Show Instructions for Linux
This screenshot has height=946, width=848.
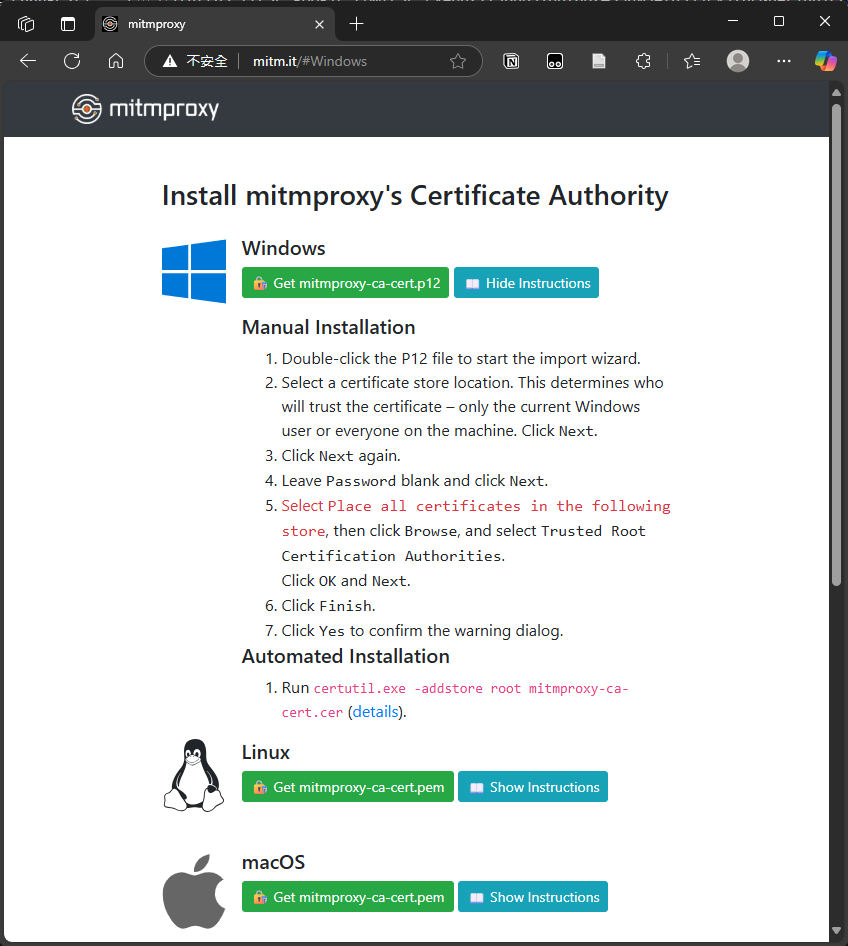tap(533, 787)
